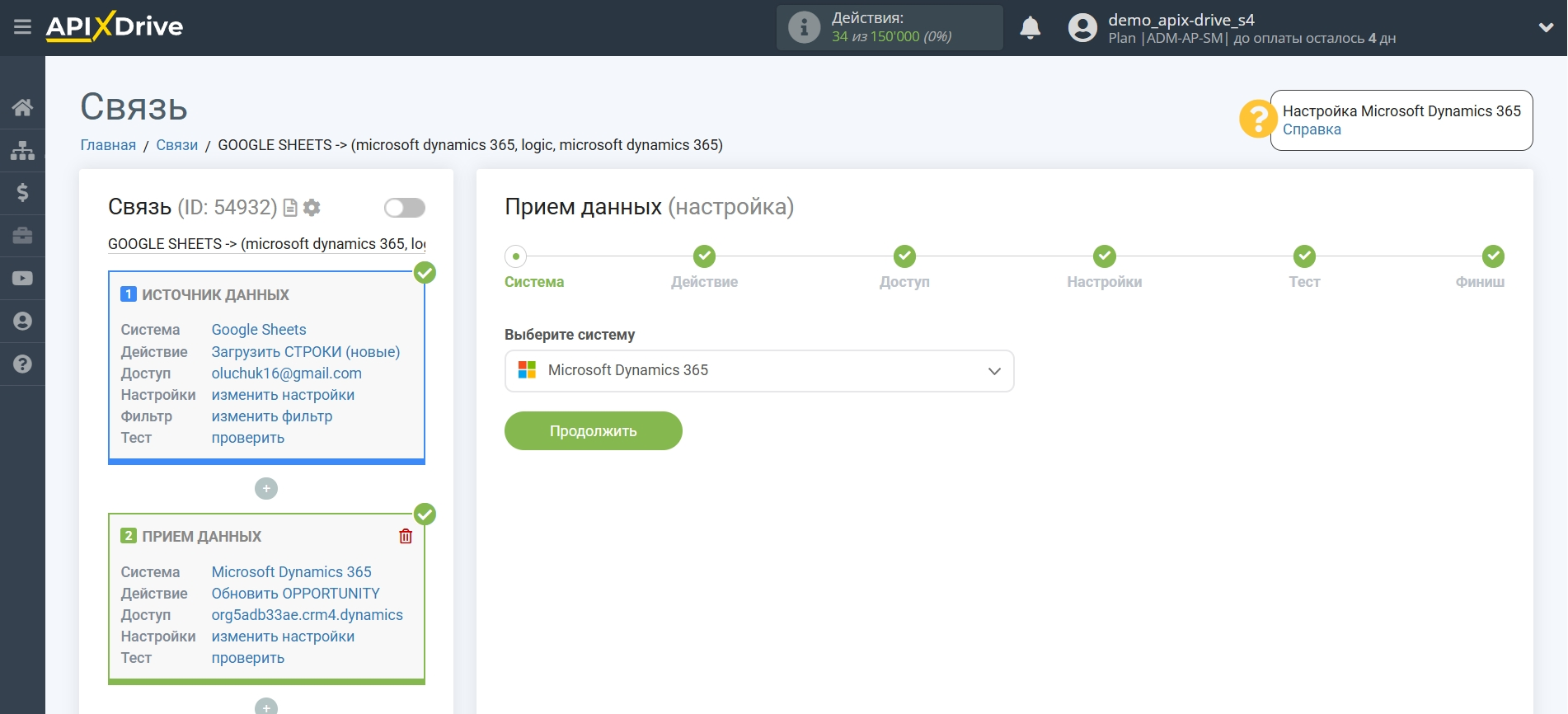Open the notifications bell
Viewport: 1568px width, 714px height.
(x=1030, y=28)
